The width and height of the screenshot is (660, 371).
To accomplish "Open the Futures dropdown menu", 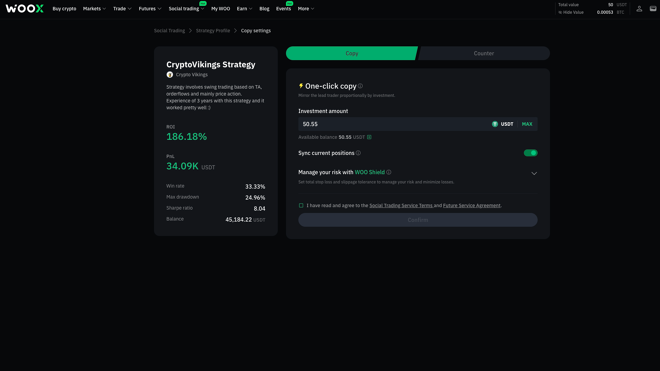I will pyautogui.click(x=150, y=8).
